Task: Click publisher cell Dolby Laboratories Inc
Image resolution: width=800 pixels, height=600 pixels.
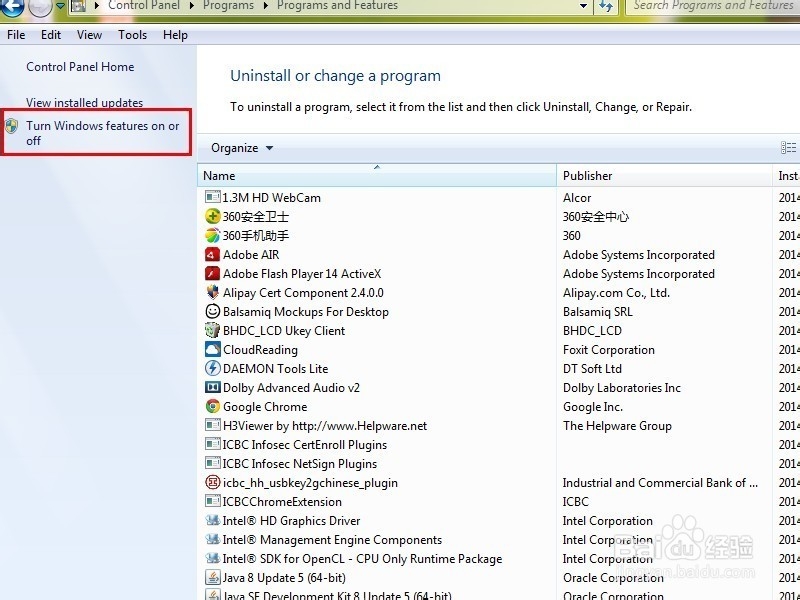Action: 621,388
